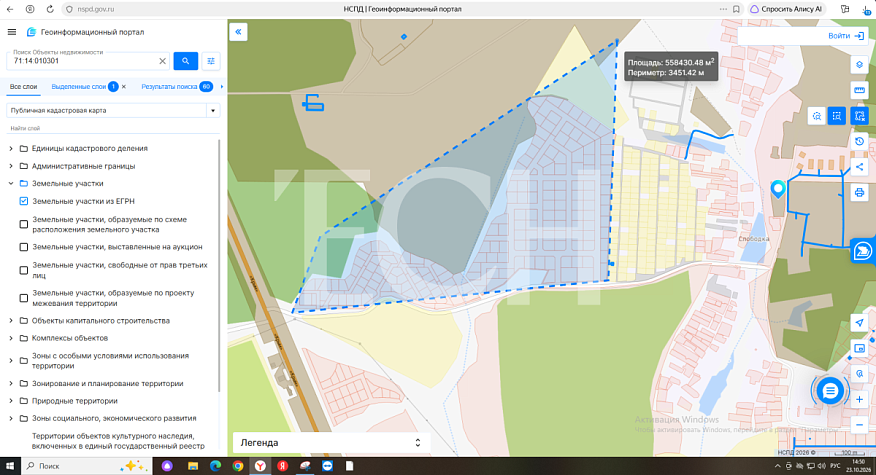Click the blue location marker on map

(x=778, y=189)
